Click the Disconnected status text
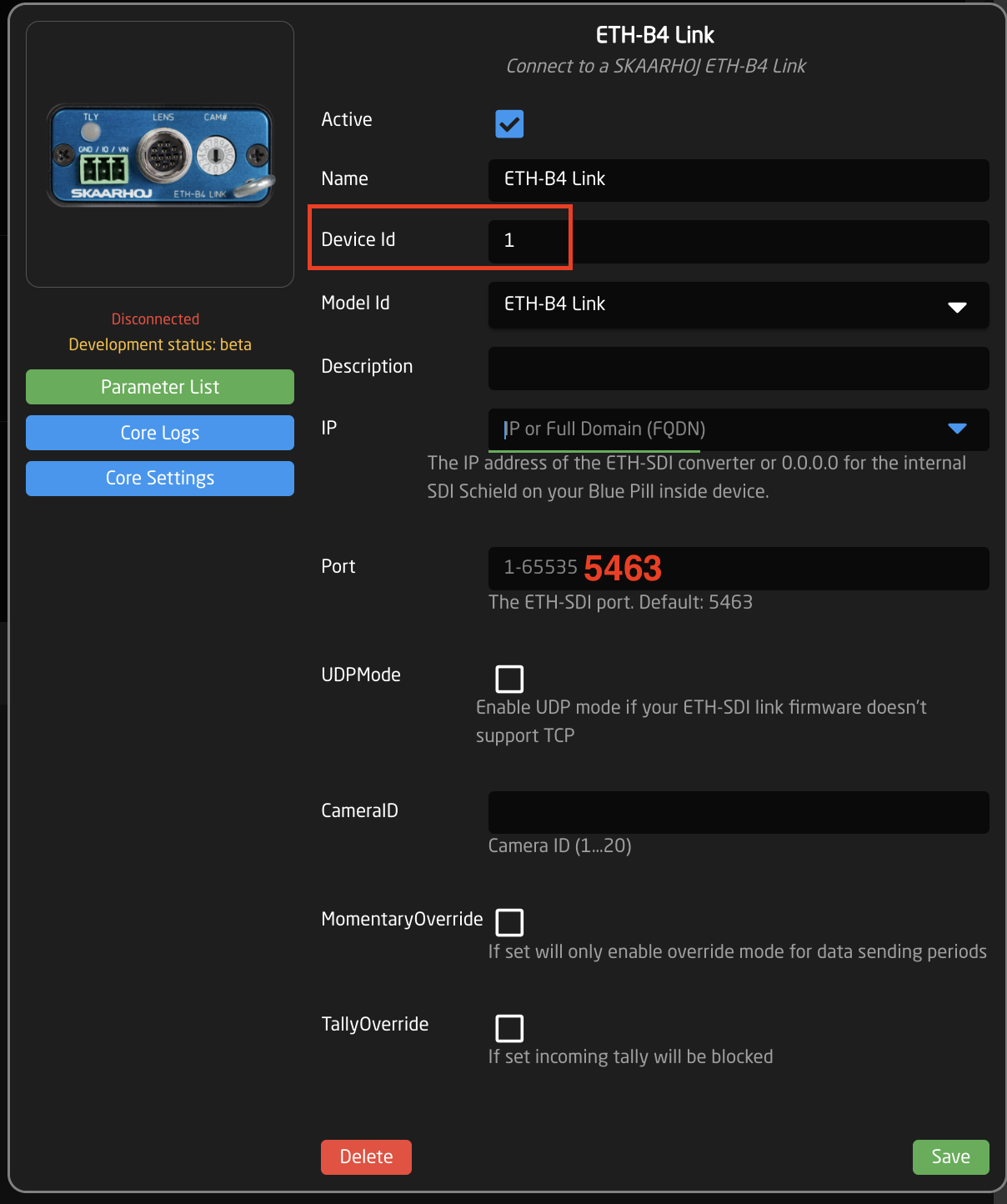Screen dimensions: 1007x1204 coord(155,319)
